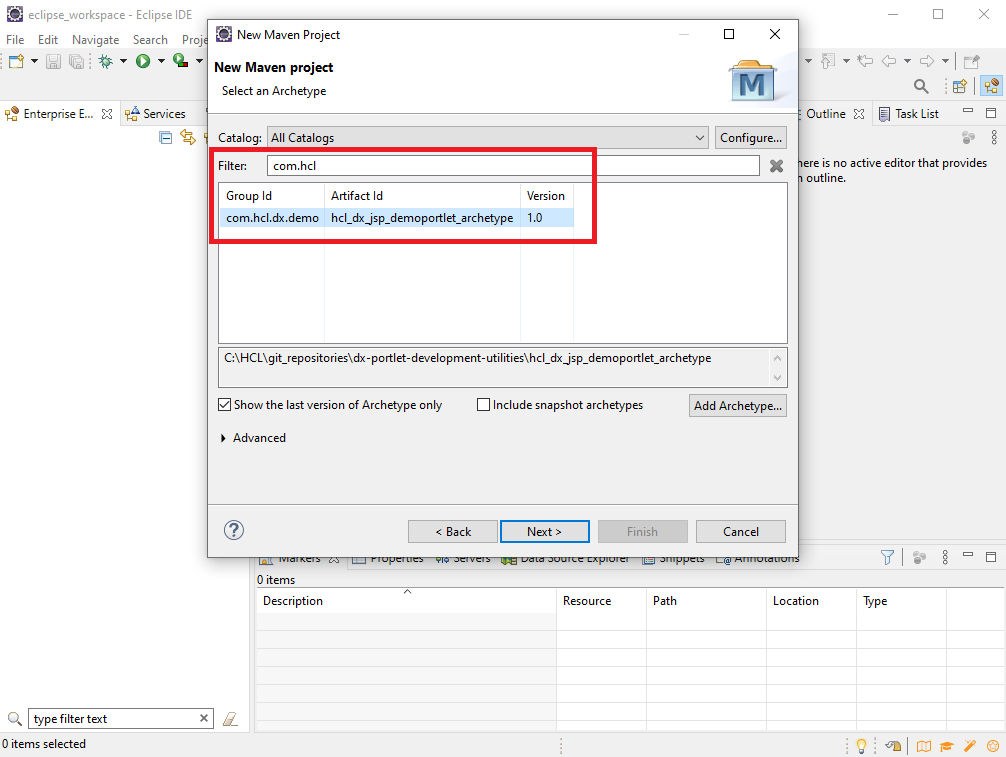Clear the archetype filter with X icon
The height and width of the screenshot is (757, 1006).
pos(776,166)
